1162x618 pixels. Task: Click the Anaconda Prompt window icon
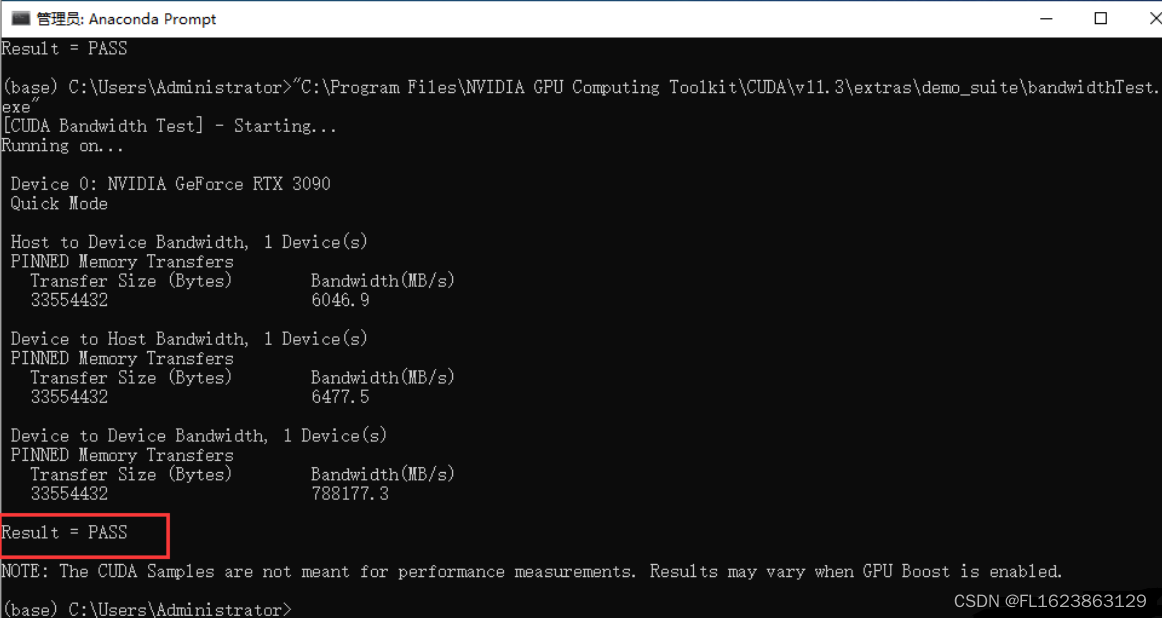(19, 19)
